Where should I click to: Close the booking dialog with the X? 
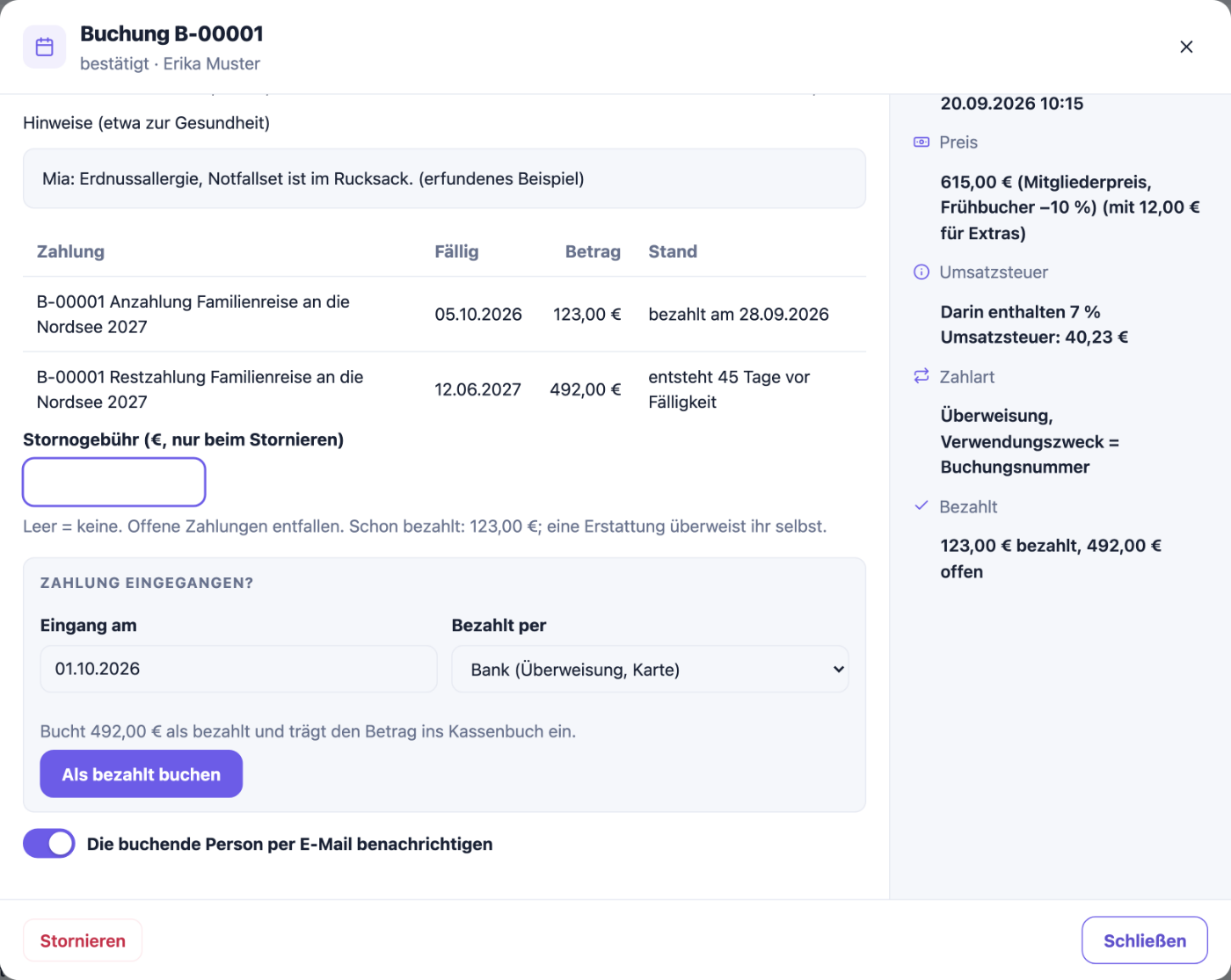[x=1186, y=47]
